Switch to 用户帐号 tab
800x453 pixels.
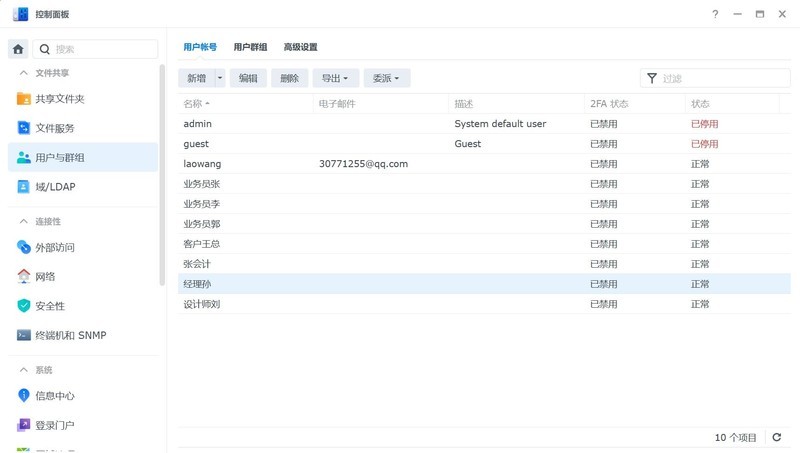point(200,47)
